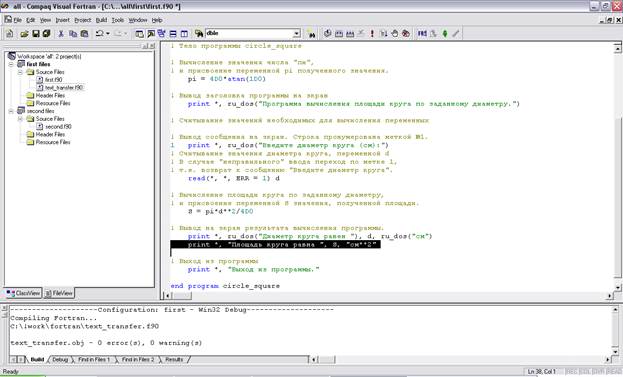Select Header Files folder under first files
Viewport: 623px width, 377px height.
[50, 95]
